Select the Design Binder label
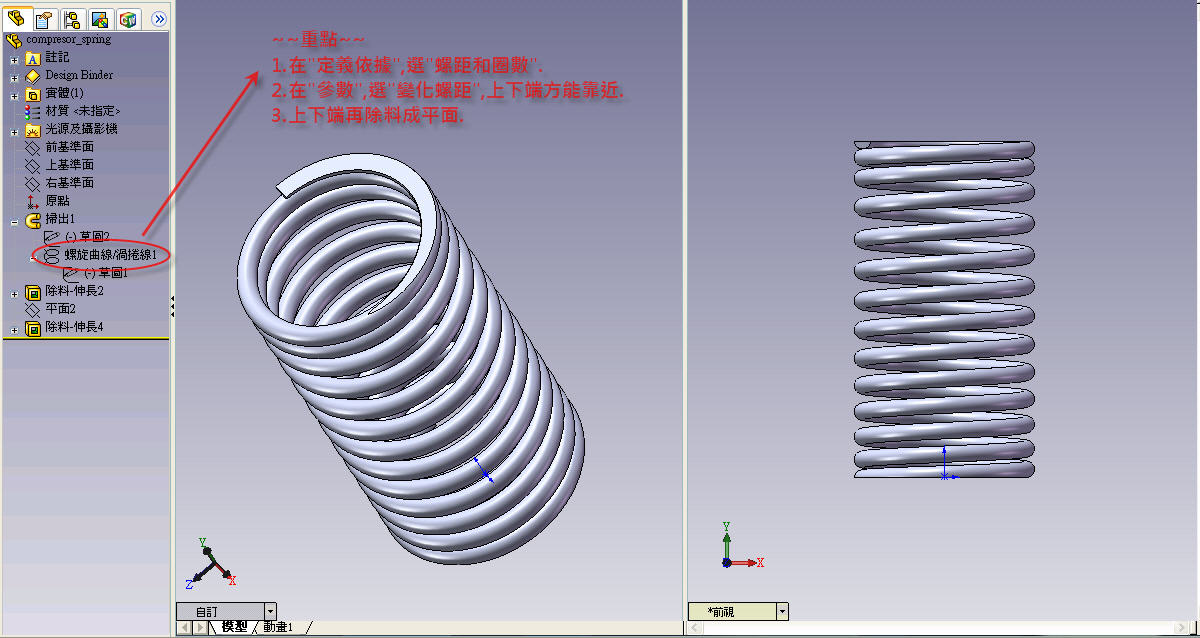The image size is (1200, 638). 79,75
